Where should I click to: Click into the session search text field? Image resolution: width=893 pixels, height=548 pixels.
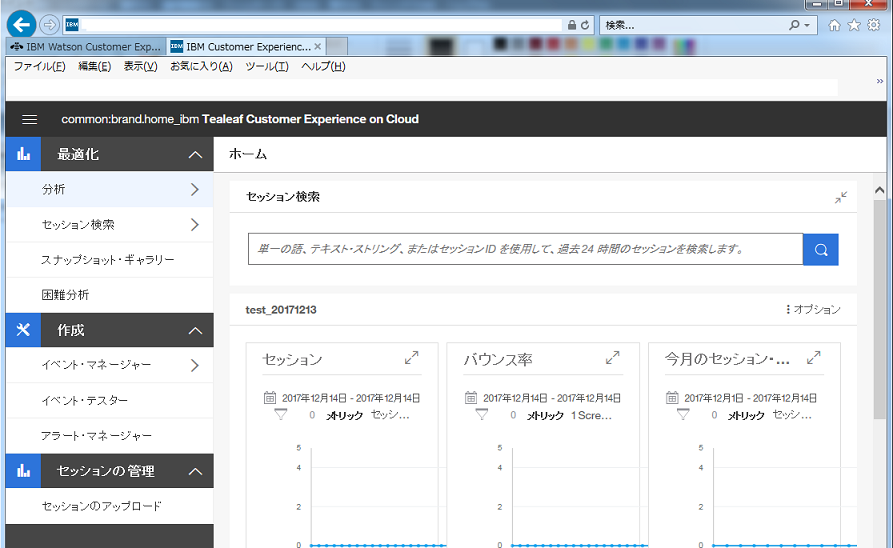click(525, 250)
